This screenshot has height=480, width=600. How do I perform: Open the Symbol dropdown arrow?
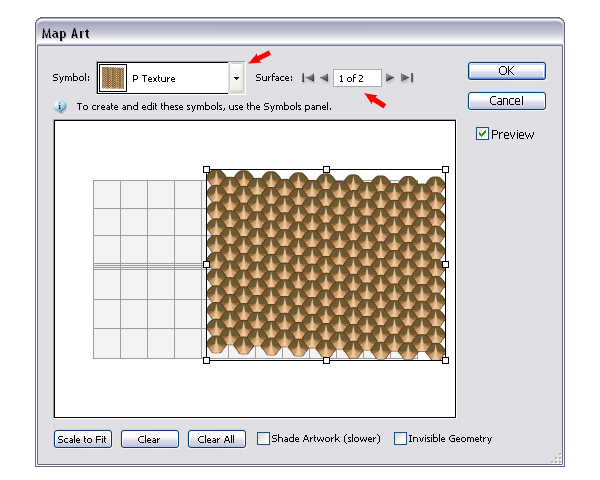(x=236, y=78)
